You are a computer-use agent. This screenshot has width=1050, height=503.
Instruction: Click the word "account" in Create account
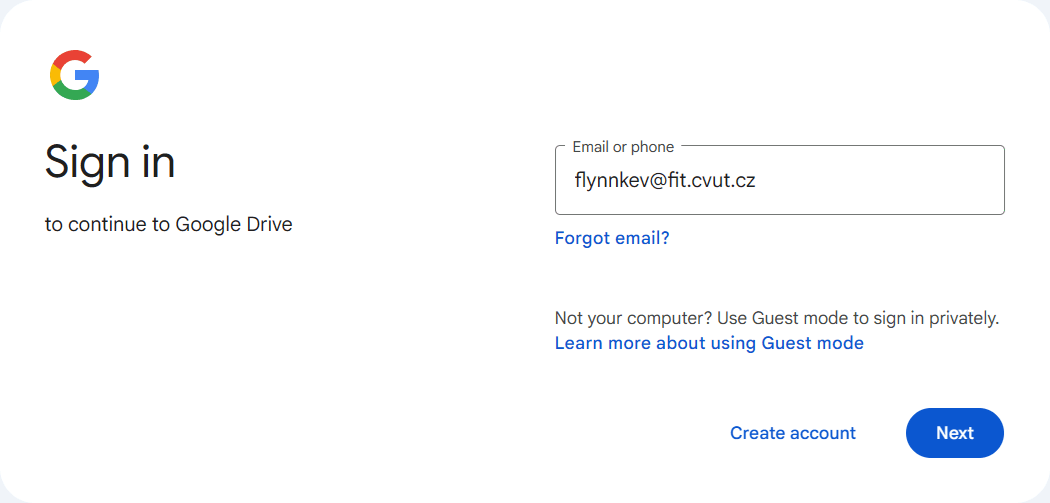coord(822,433)
